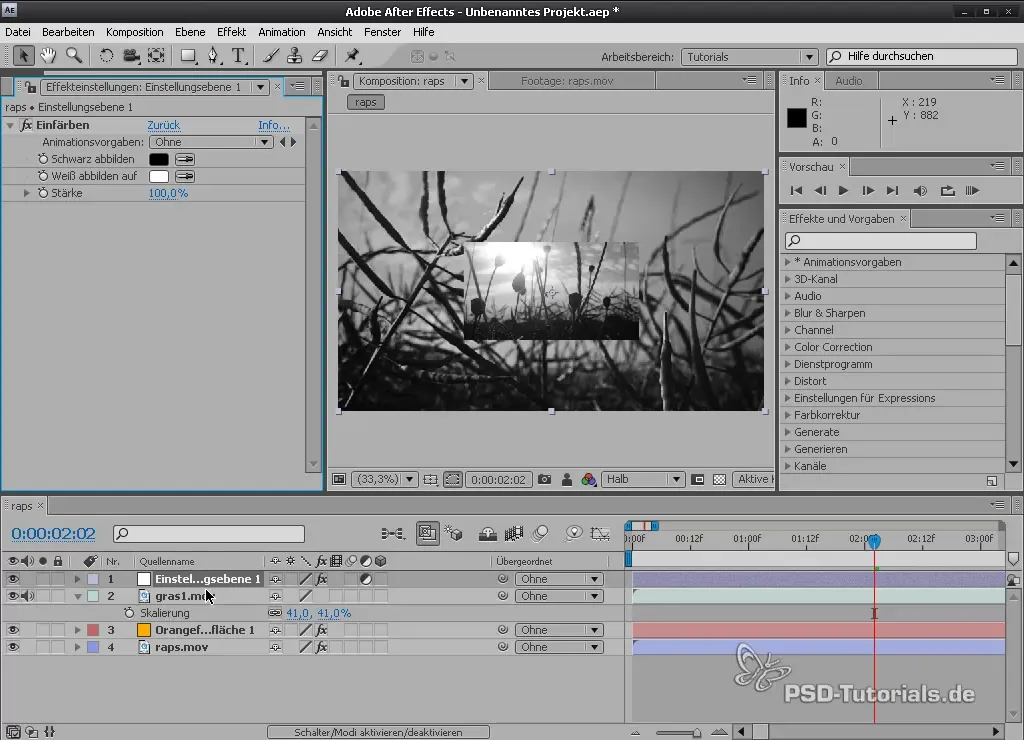The image size is (1024, 740).
Task: Collapse the gras1.mov layer properties
Action: click(x=78, y=596)
